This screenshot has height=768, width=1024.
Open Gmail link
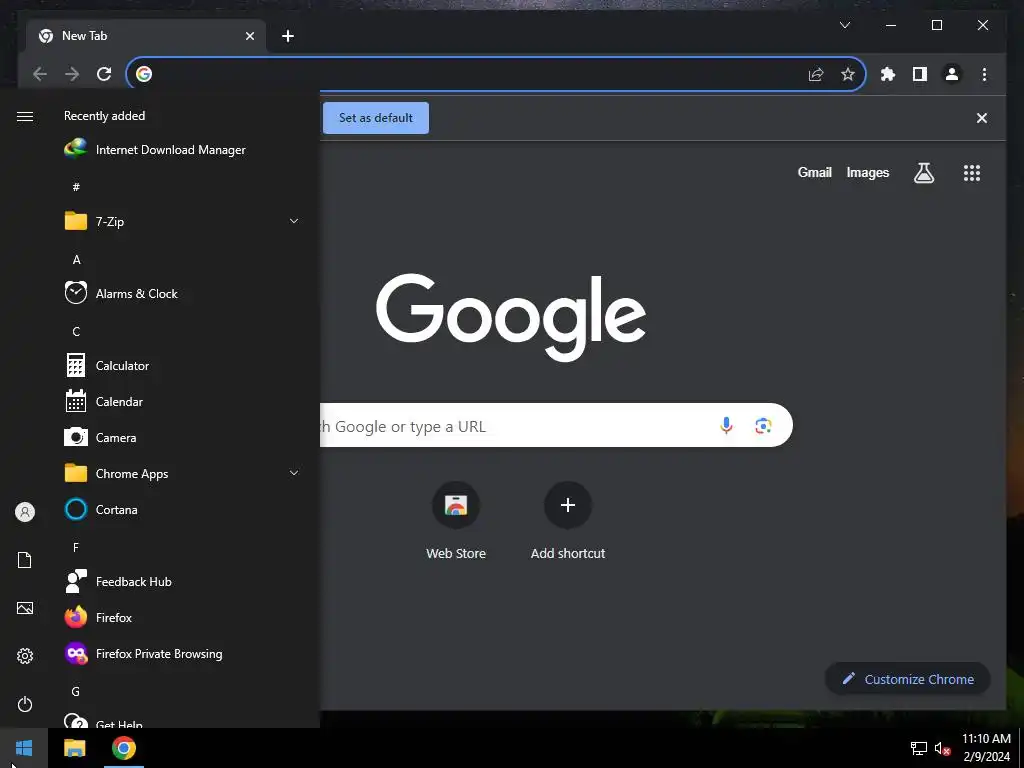[x=814, y=172]
